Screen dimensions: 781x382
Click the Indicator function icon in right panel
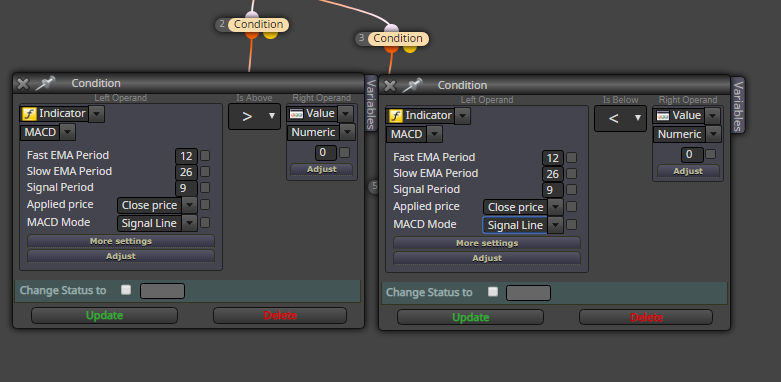pyautogui.click(x=395, y=116)
